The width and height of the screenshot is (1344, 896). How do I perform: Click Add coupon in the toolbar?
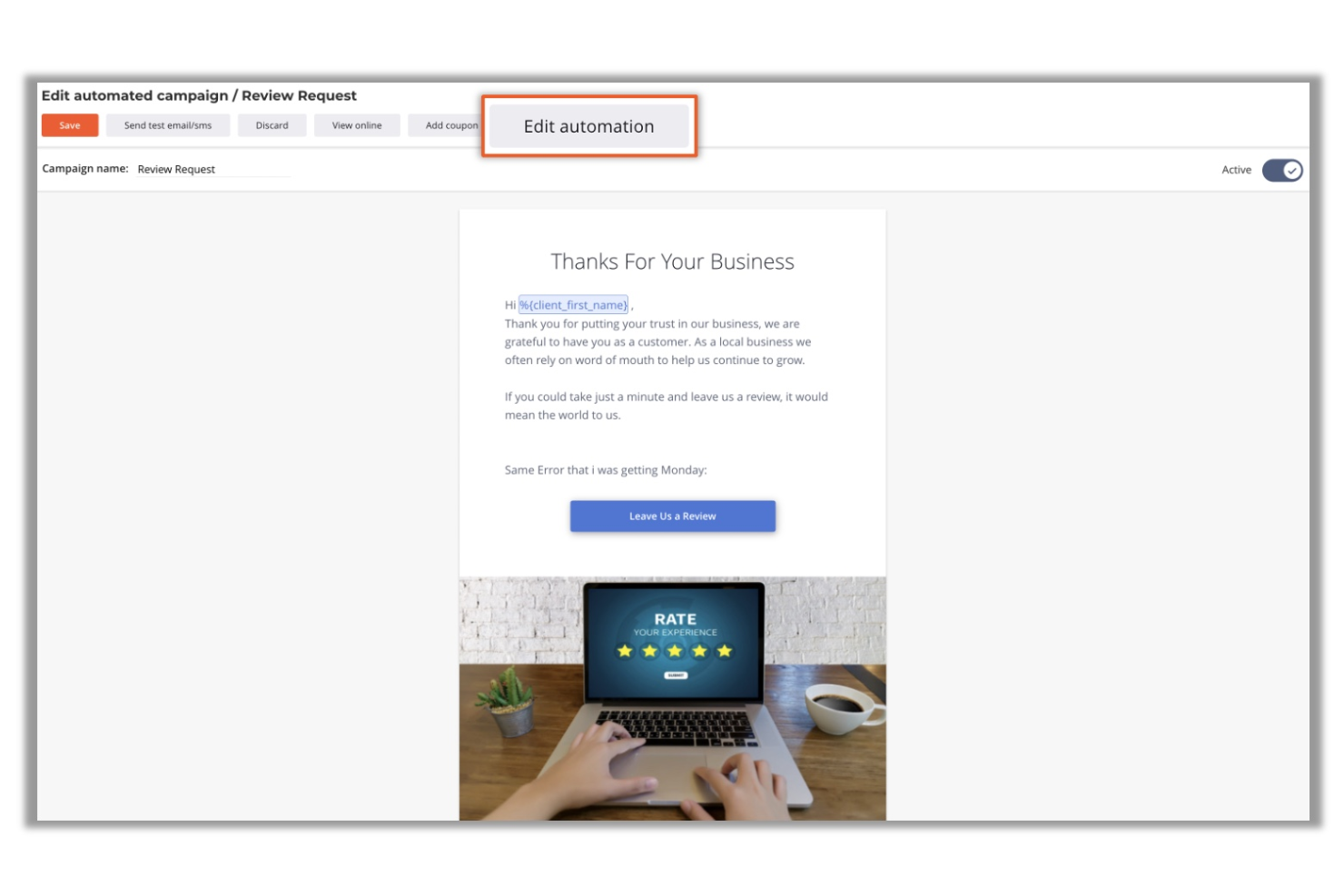[450, 124]
